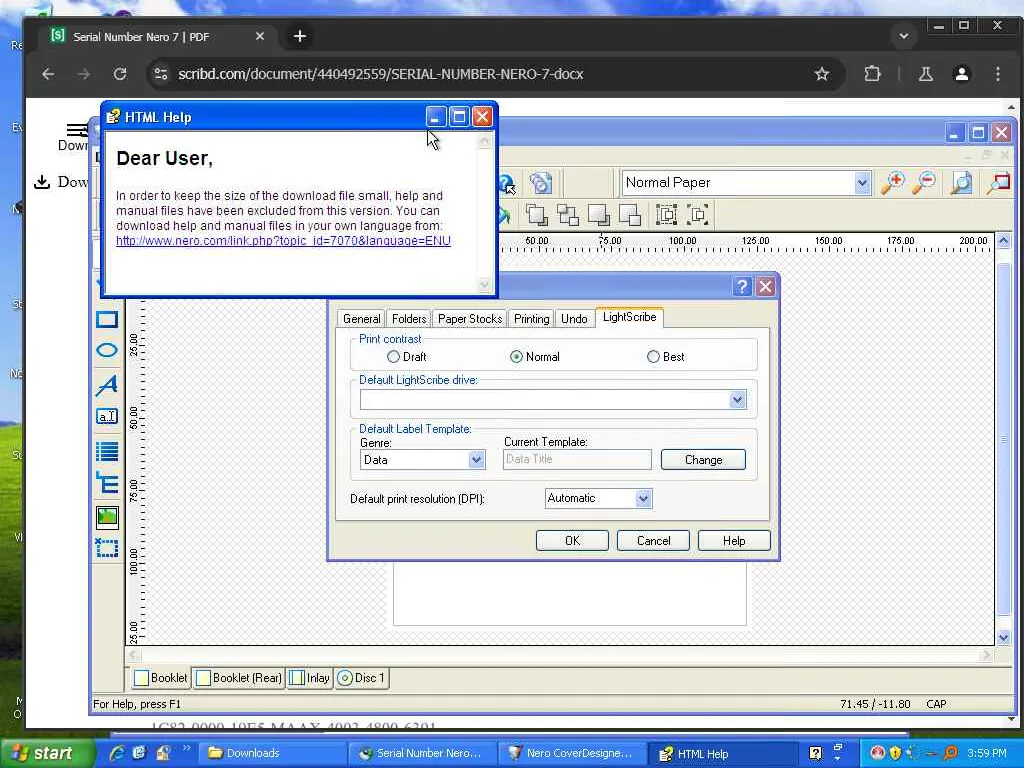1024x768 pixels.
Task: Click the Current Template Data Title field
Action: 577,460
